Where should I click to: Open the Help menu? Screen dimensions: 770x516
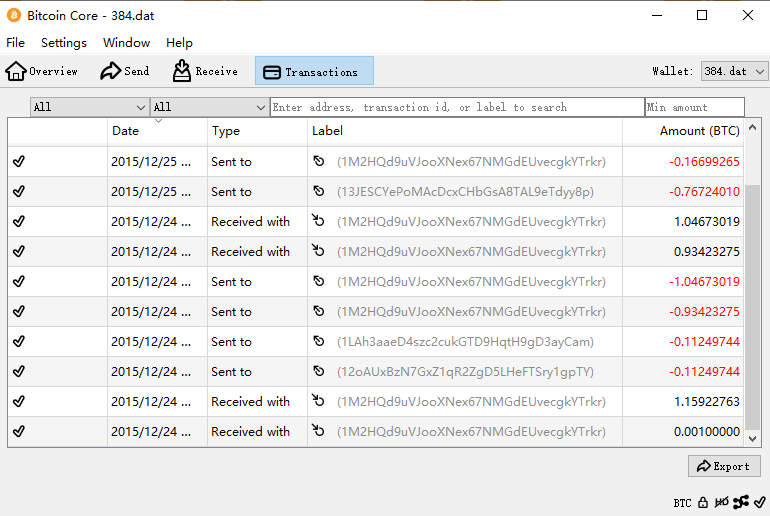coord(179,43)
